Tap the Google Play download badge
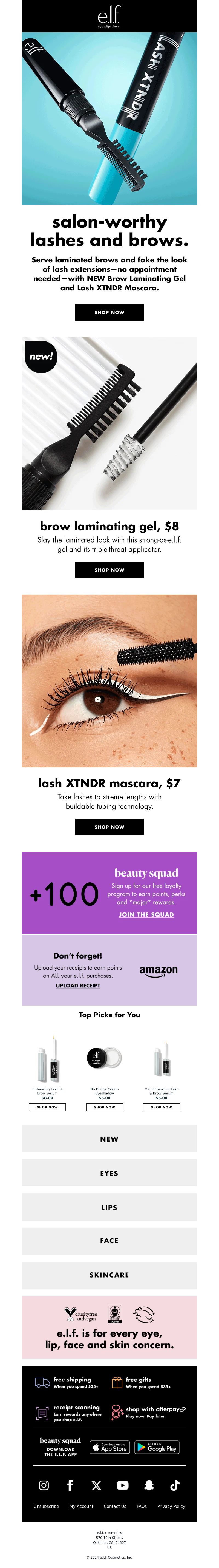Viewport: 219px width, 1568px height. (x=156, y=1447)
